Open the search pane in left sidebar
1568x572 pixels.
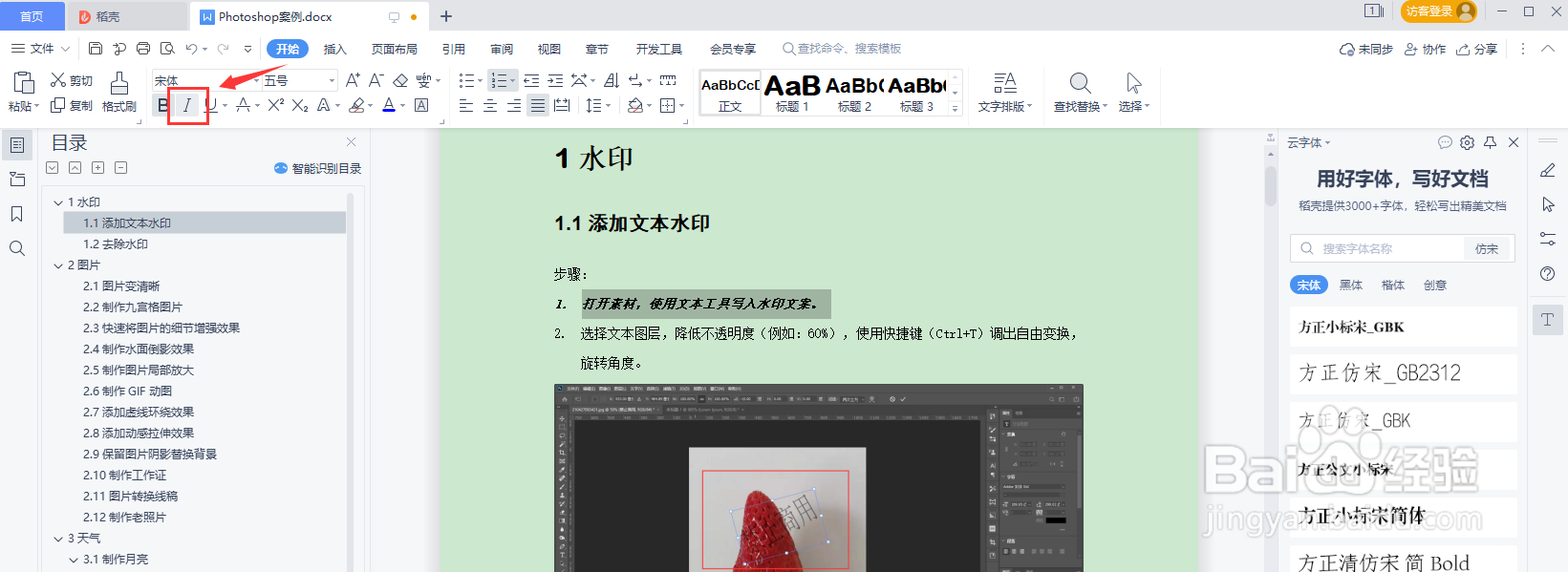click(x=16, y=248)
